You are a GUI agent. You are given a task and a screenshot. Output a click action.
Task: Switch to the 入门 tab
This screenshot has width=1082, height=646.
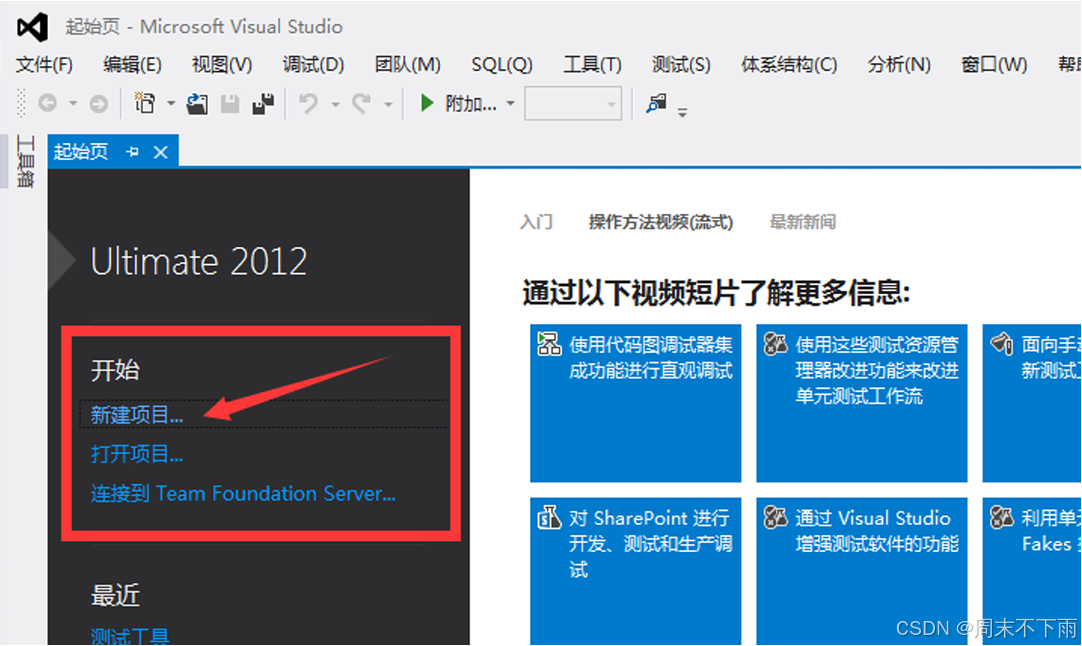click(536, 222)
